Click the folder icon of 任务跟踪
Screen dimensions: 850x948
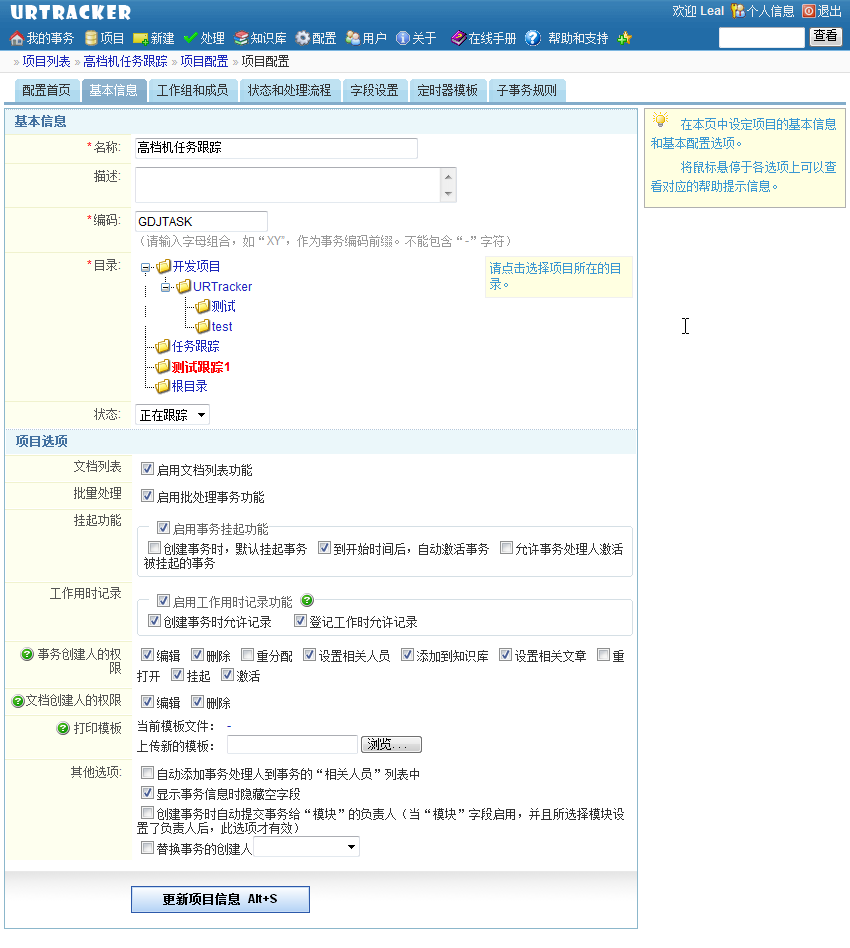pyautogui.click(x=163, y=346)
